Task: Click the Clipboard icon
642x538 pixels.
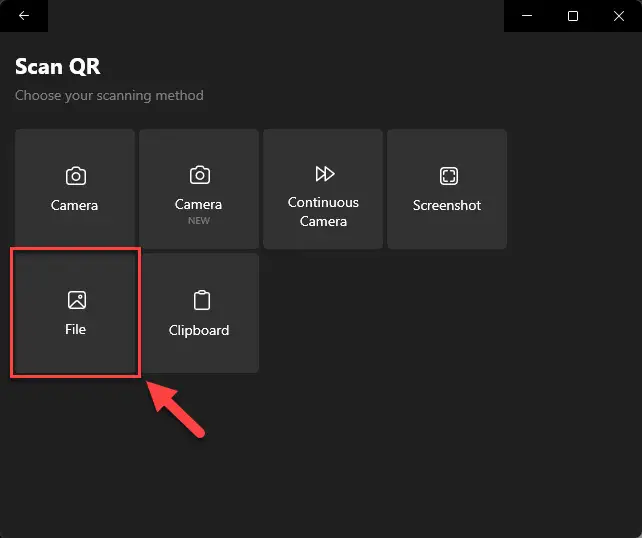Action: [202, 300]
